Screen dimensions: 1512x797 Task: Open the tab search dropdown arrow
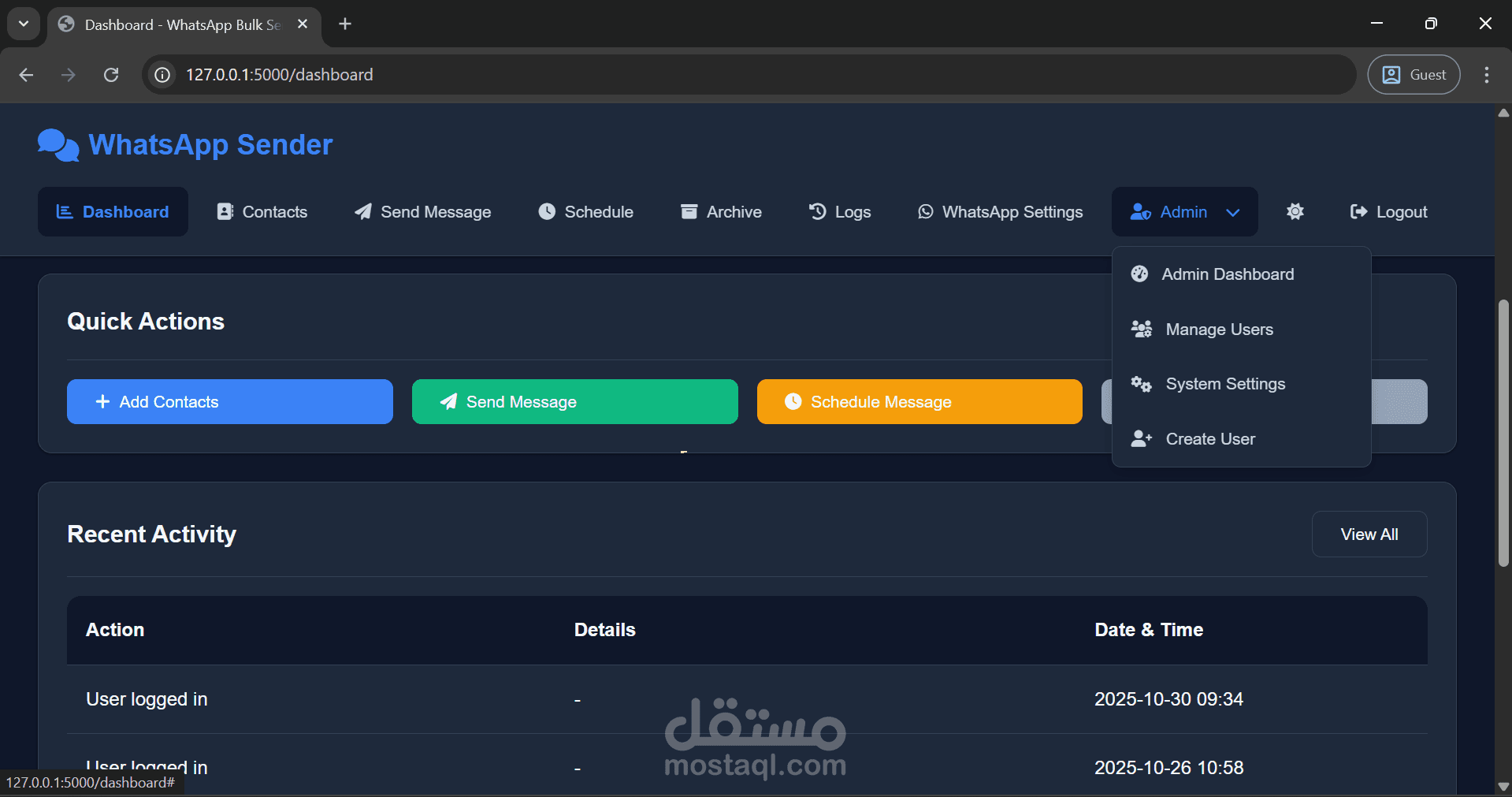point(24,24)
